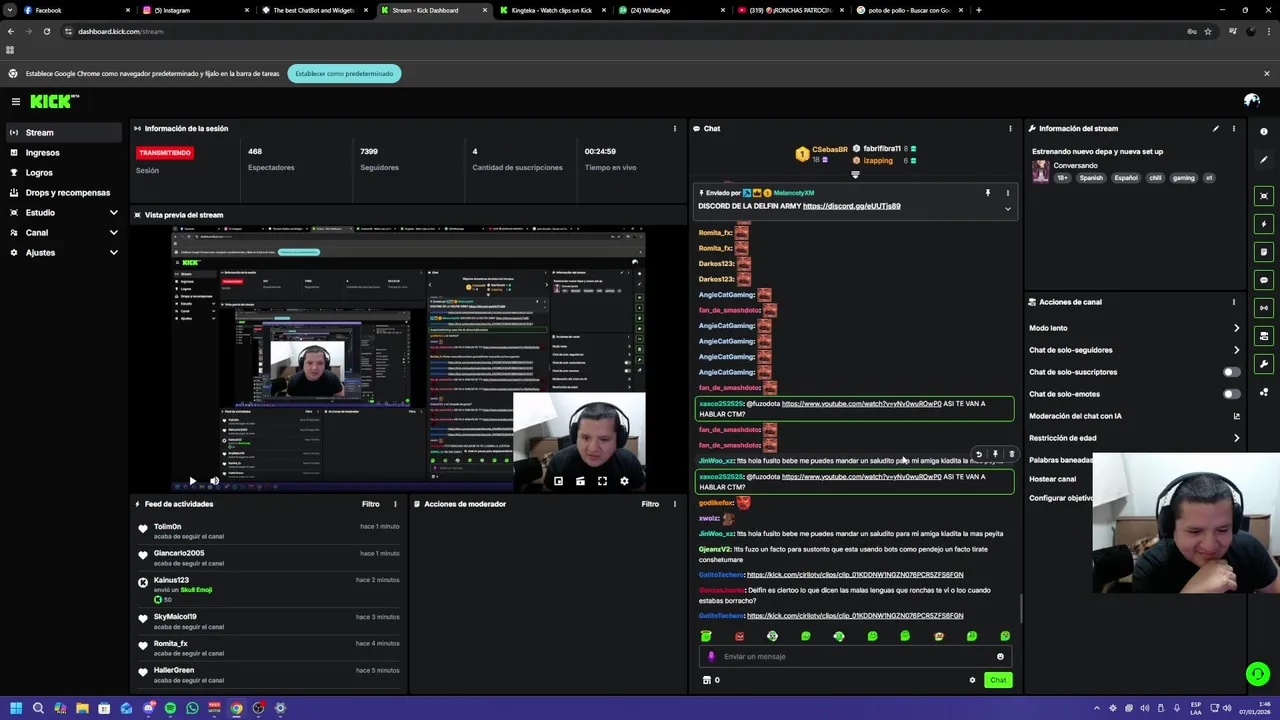Viewport: 1280px width, 720px height.
Task: Click Establecer como predeterminado button
Action: tap(344, 73)
